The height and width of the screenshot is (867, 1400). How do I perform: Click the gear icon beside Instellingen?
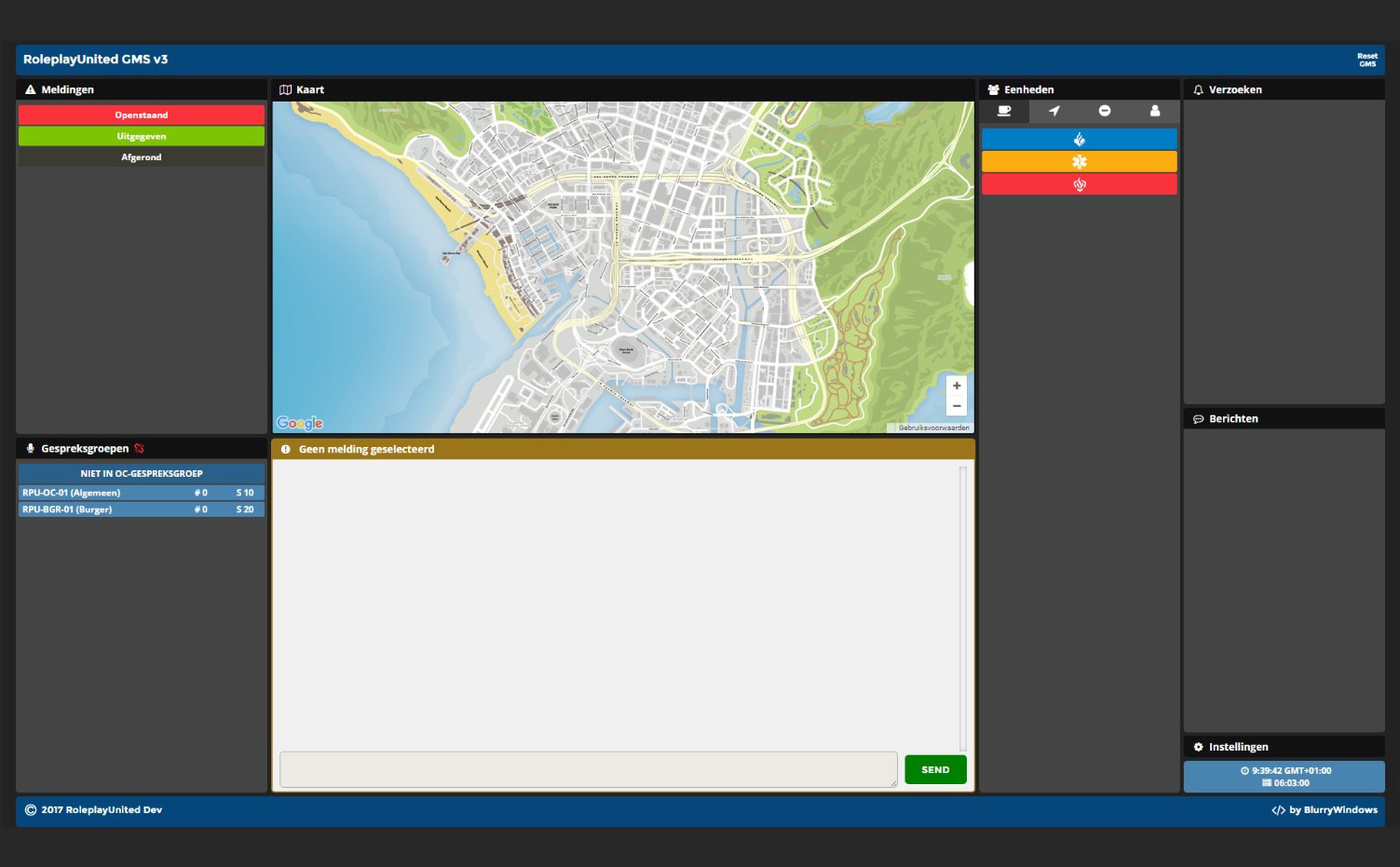(x=1198, y=747)
